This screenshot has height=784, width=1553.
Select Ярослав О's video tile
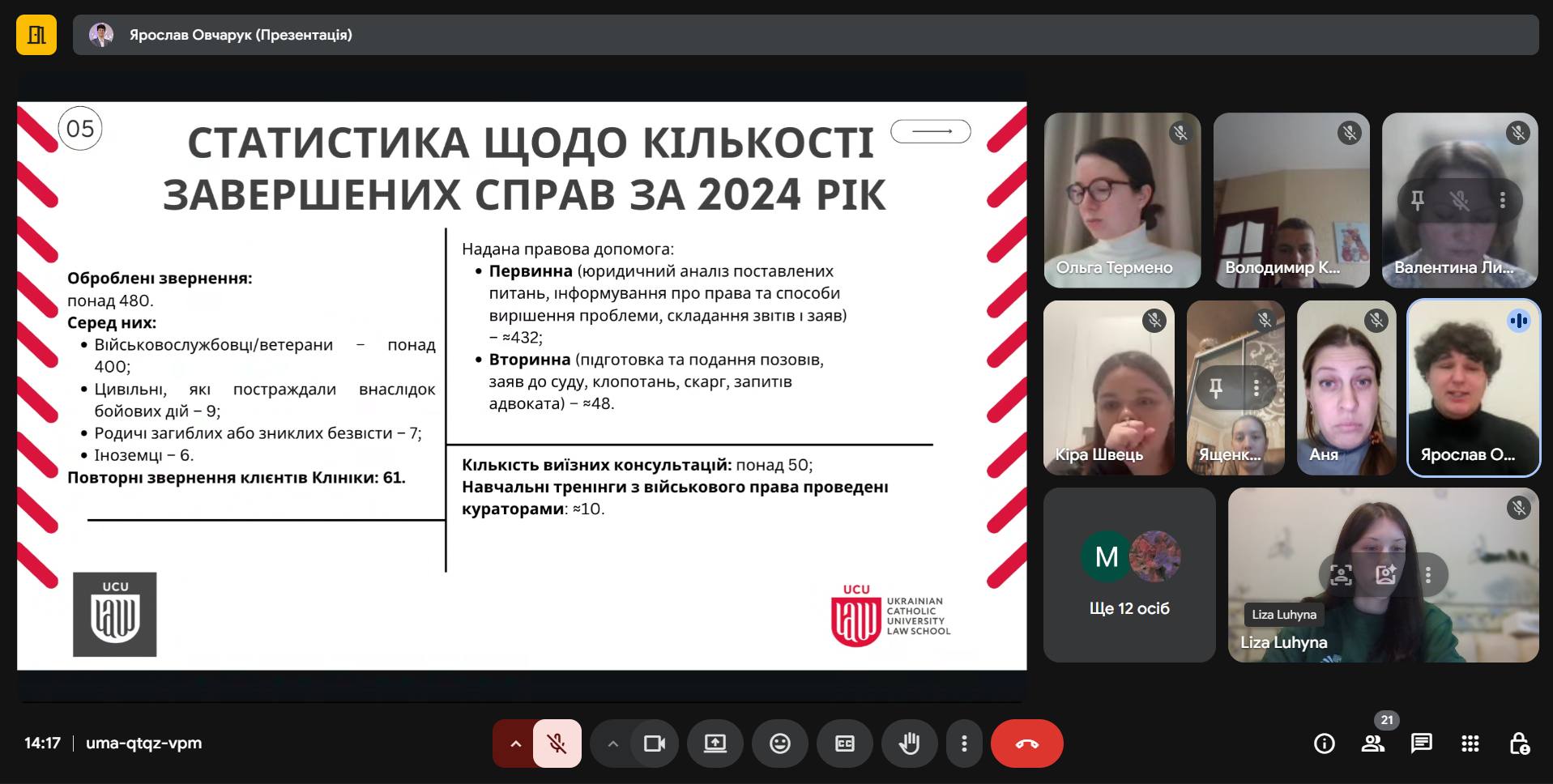point(1473,387)
